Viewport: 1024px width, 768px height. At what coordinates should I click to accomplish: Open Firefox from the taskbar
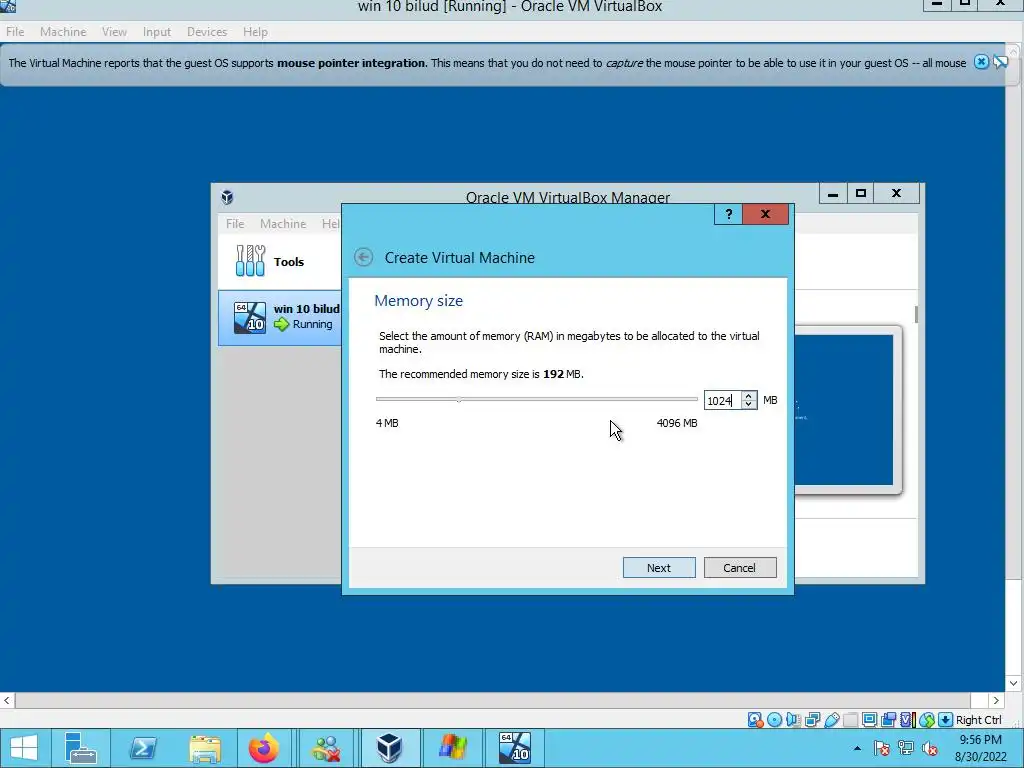(264, 748)
